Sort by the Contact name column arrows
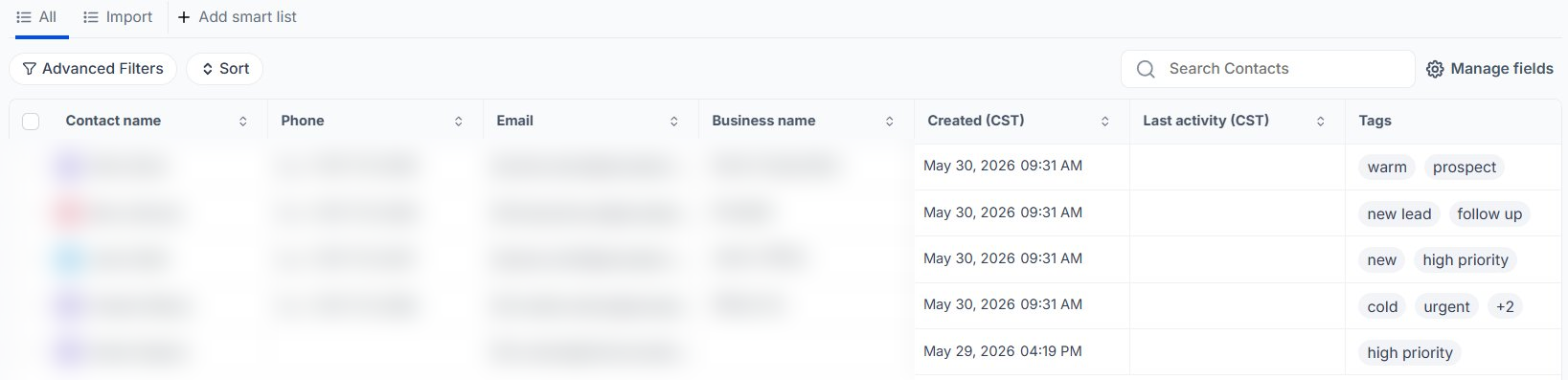This screenshot has height=380, width=1568. pos(243,122)
